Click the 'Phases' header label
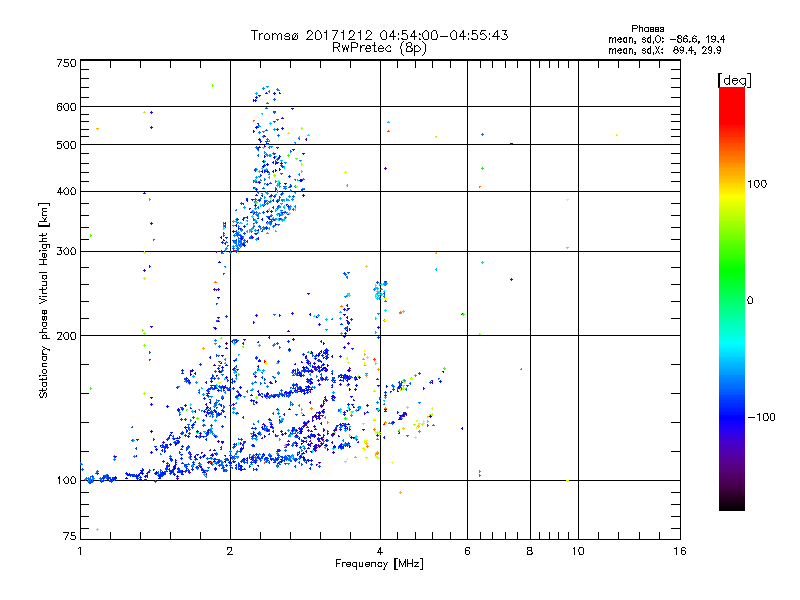This screenshot has width=800, height=600. coord(647,29)
